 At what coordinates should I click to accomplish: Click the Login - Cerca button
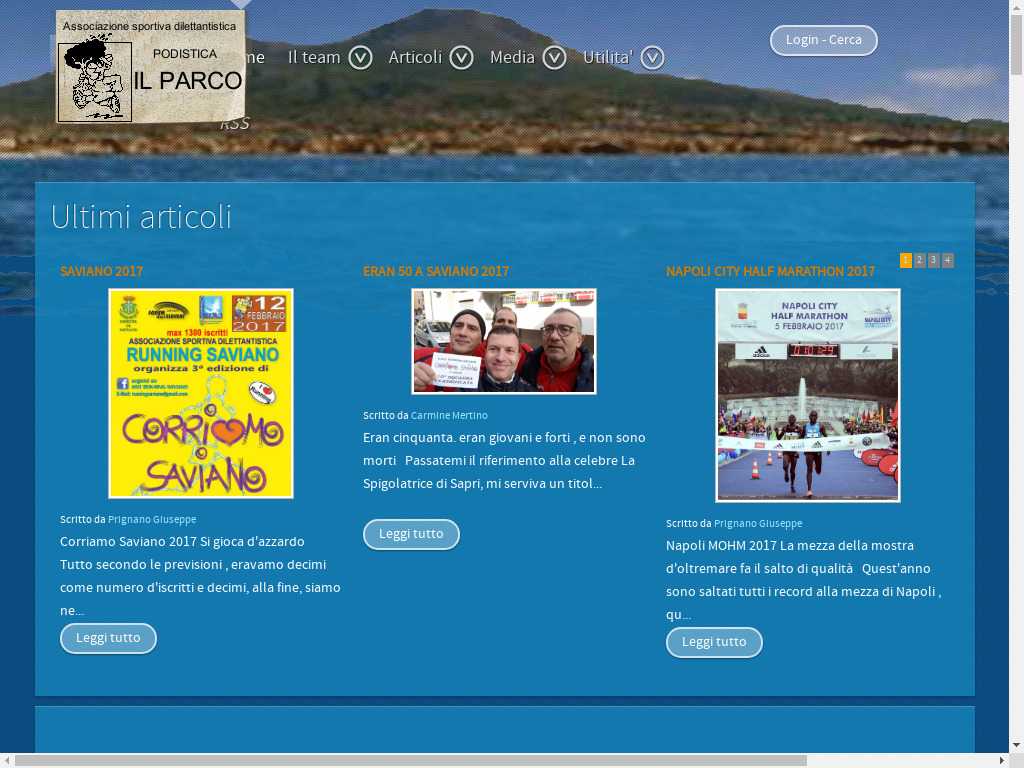pos(823,40)
